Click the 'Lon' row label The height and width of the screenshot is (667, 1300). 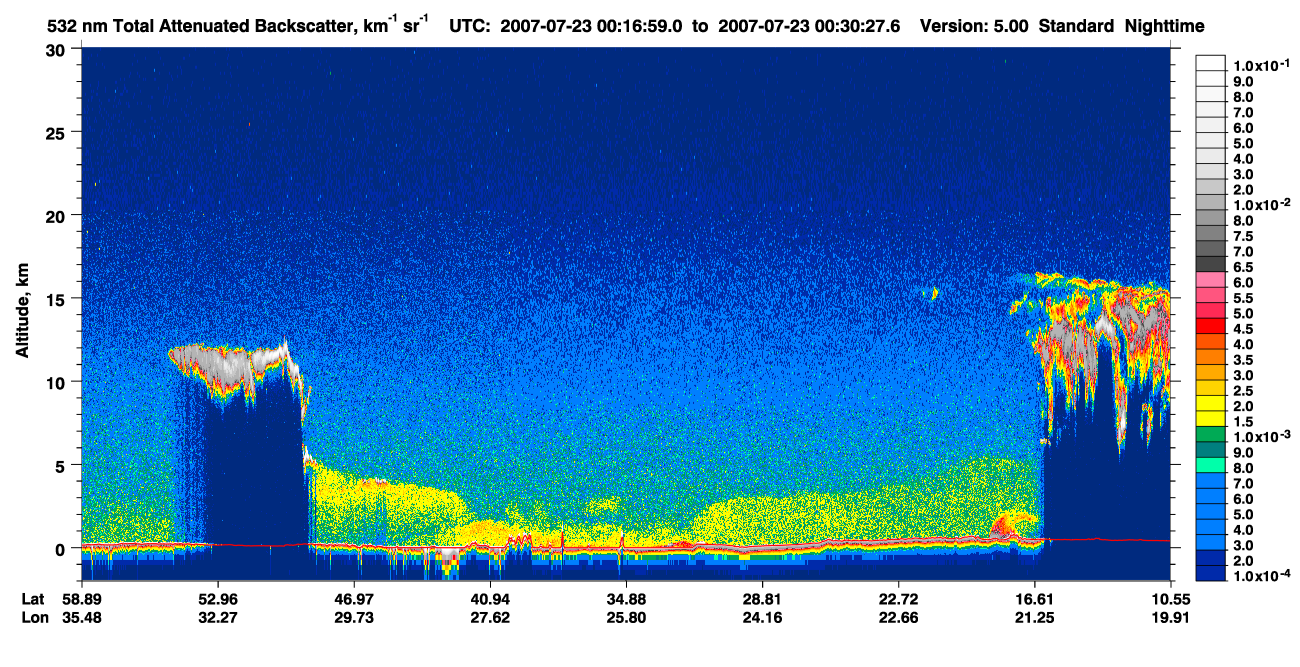[x=35, y=617]
